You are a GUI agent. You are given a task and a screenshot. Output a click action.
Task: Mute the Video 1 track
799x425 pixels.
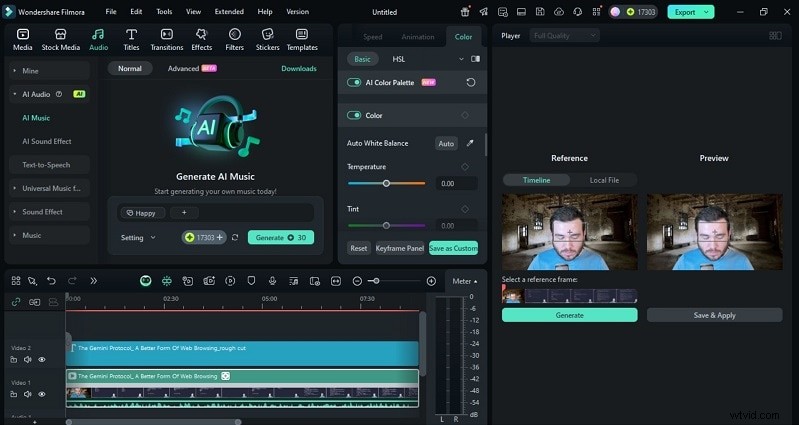[x=28, y=394]
